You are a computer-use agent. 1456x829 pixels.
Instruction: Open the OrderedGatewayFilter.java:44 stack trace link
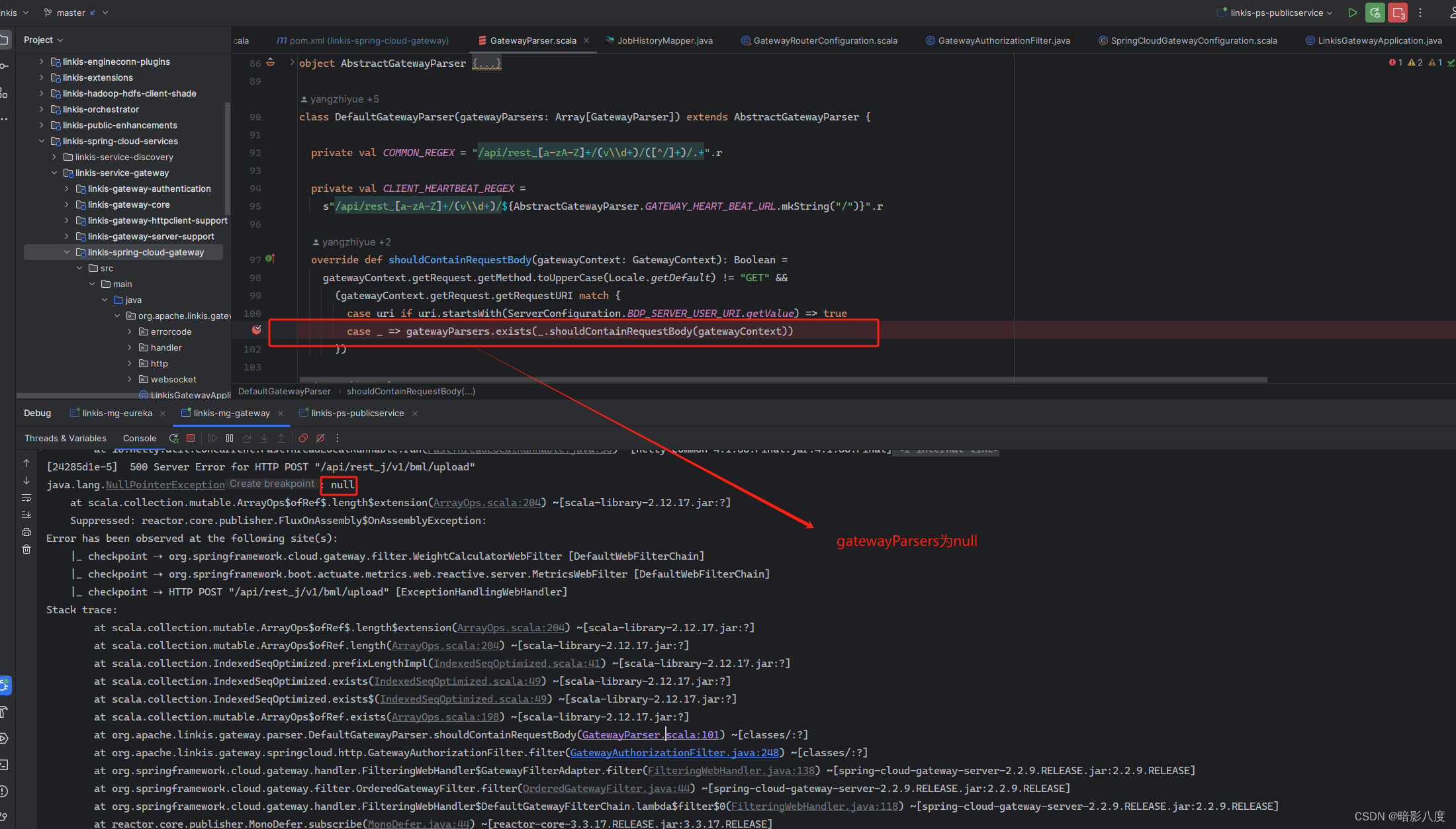point(606,788)
